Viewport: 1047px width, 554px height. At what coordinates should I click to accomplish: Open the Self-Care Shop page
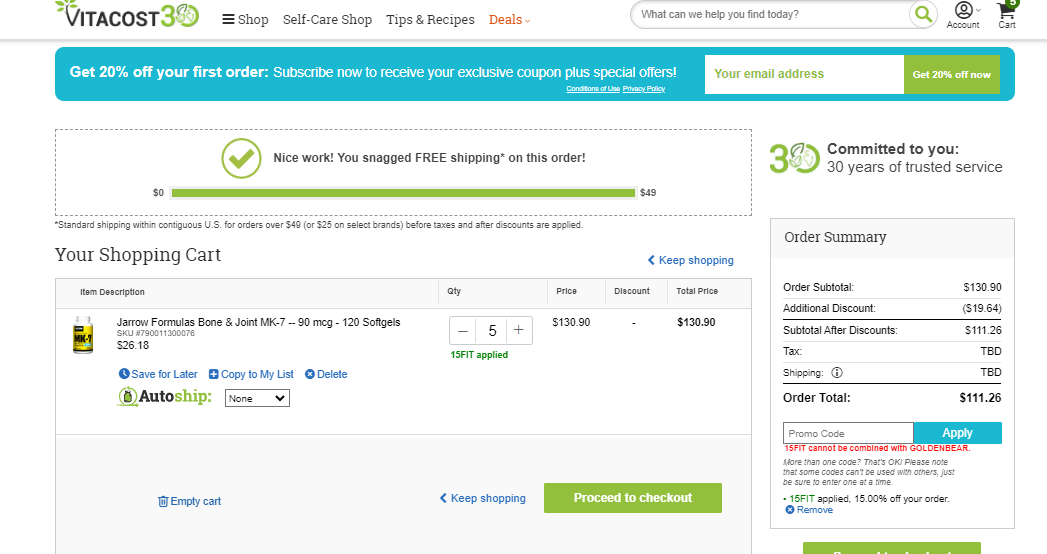pyautogui.click(x=327, y=20)
